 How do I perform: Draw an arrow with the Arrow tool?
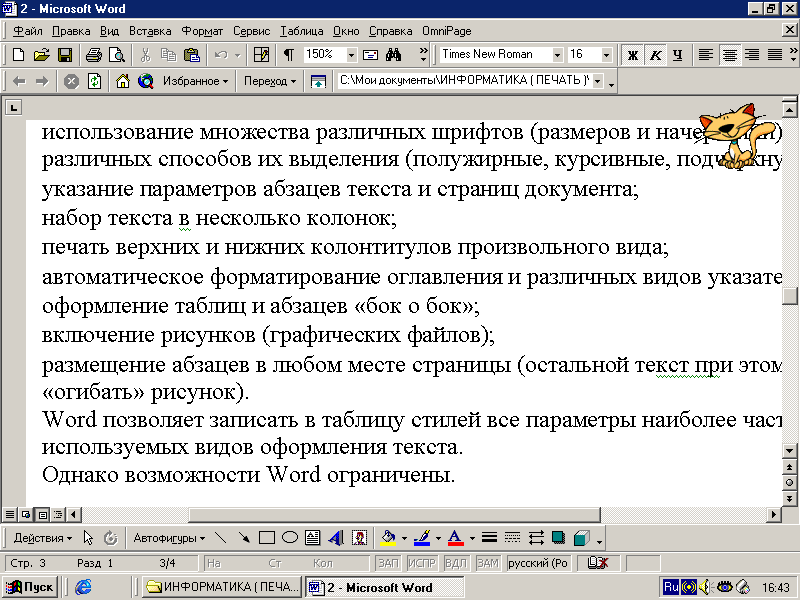click(244, 538)
